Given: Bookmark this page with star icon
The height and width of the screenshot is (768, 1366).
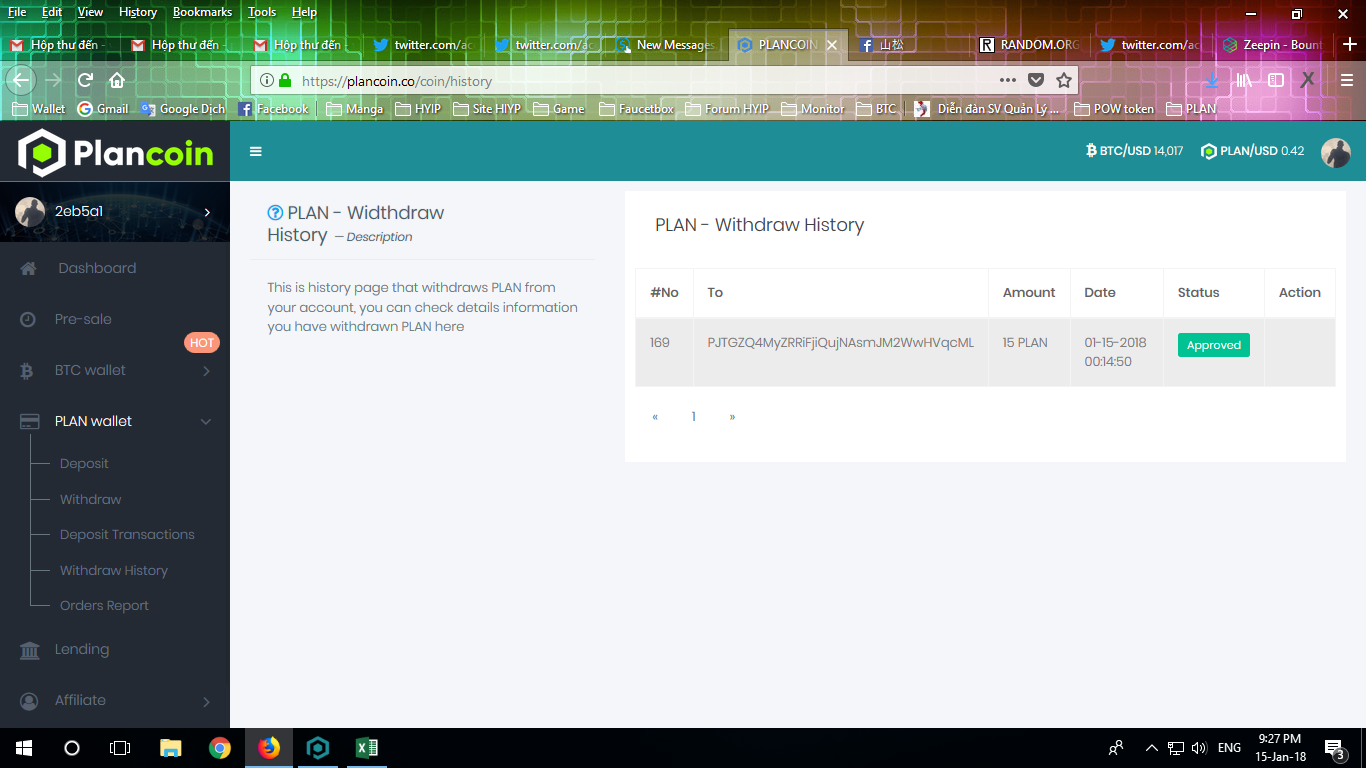Looking at the screenshot, I should (1064, 80).
